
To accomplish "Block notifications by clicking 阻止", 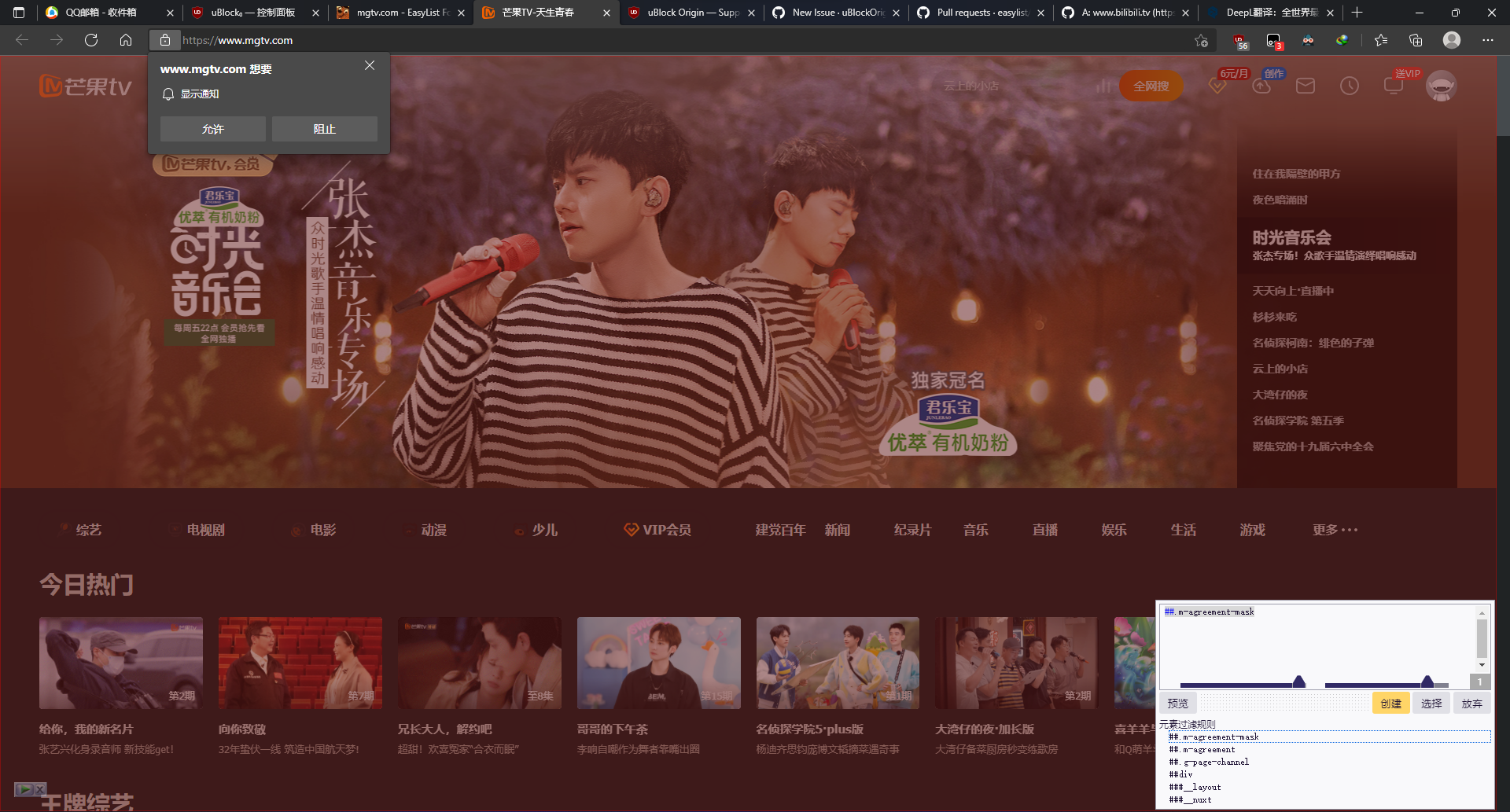I will click(325, 128).
